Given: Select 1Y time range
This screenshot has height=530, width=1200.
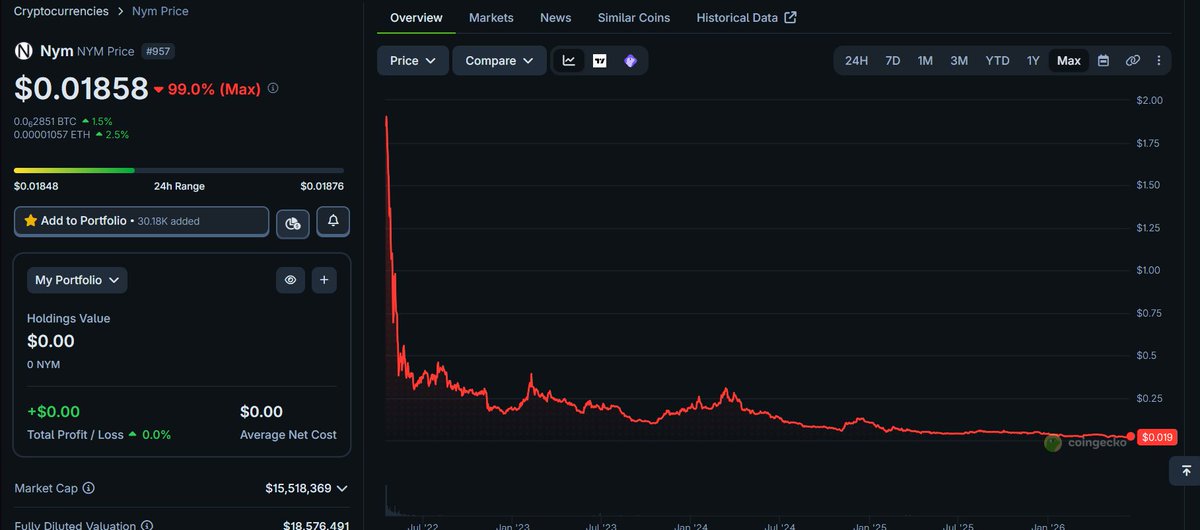Looking at the screenshot, I should [x=1033, y=61].
